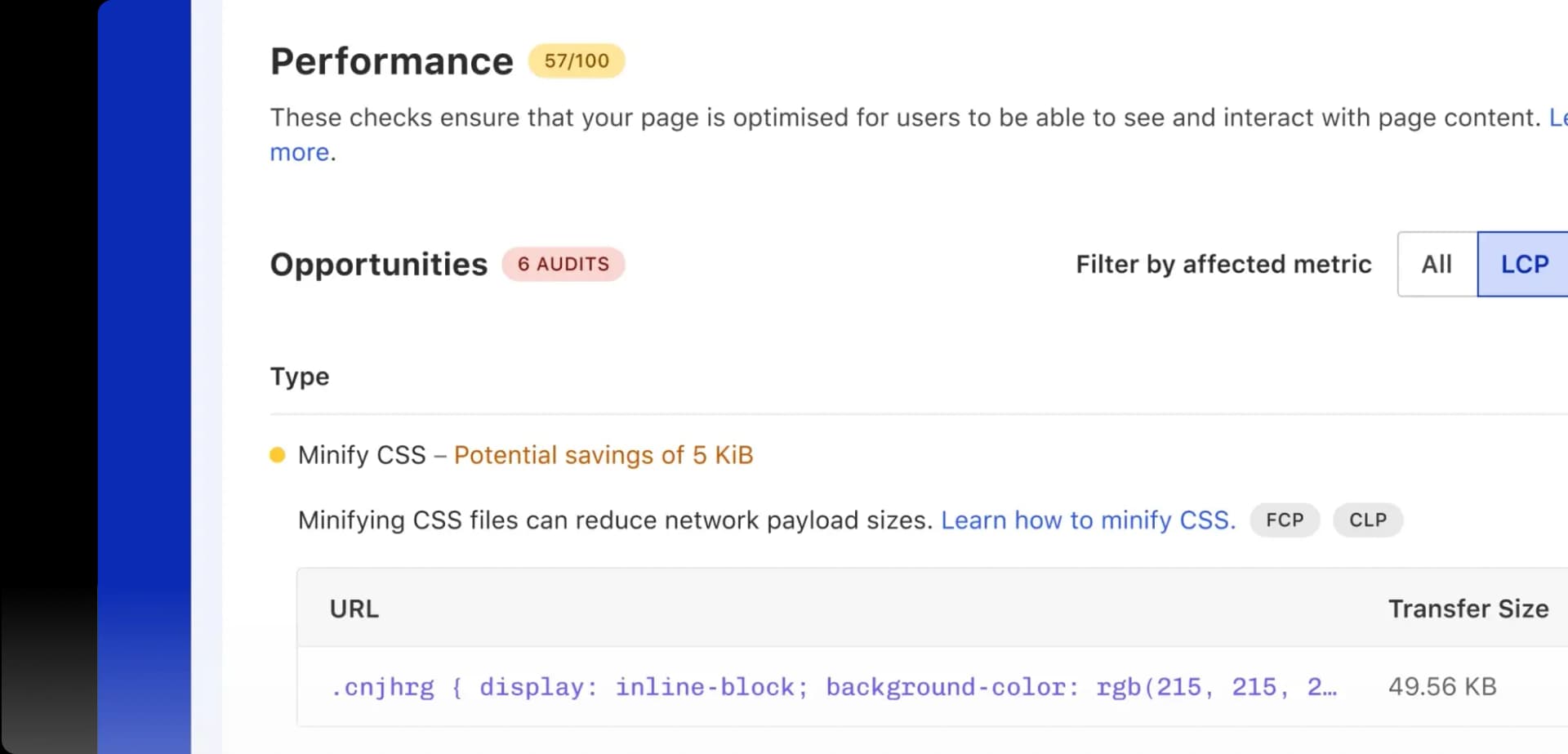The image size is (1568, 754).
Task: Click the Opportunities section heading
Action: click(378, 265)
